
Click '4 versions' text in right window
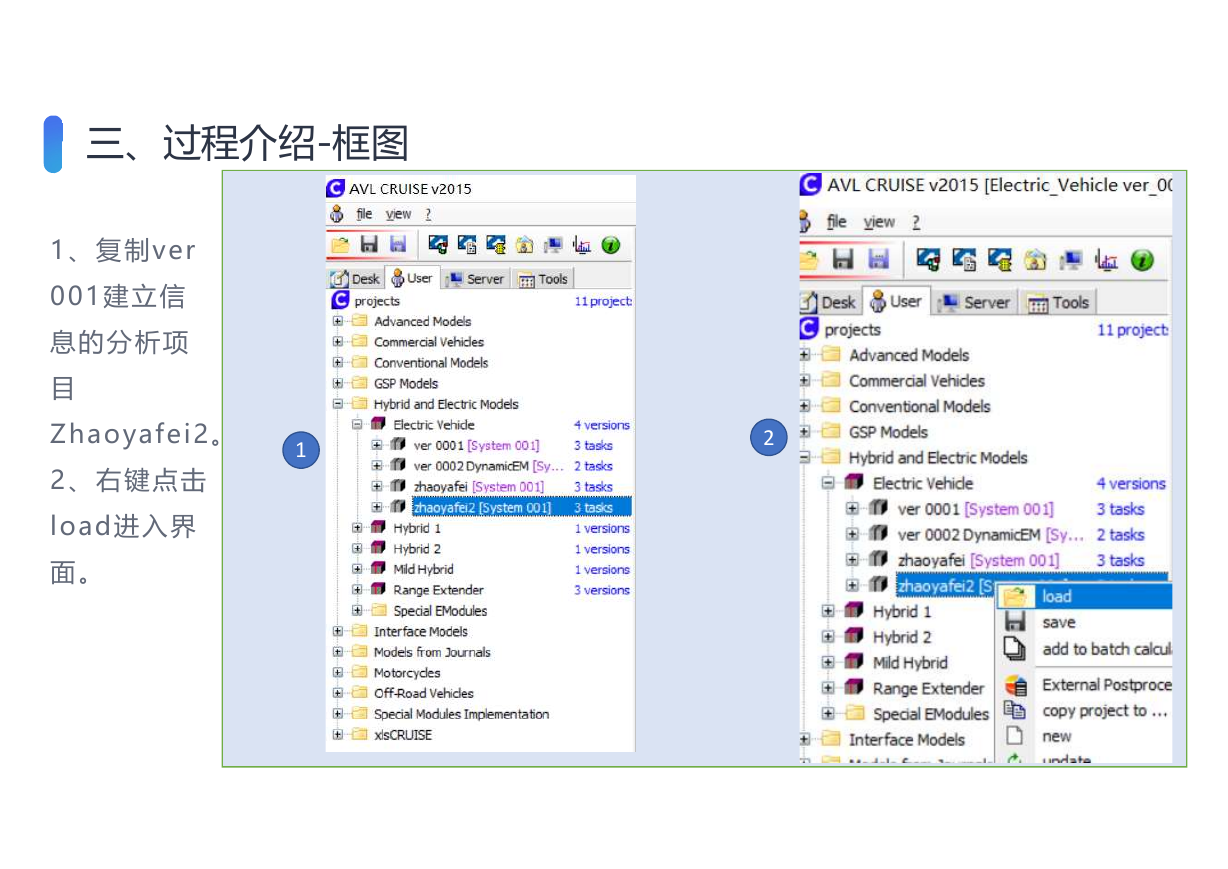click(x=1131, y=483)
